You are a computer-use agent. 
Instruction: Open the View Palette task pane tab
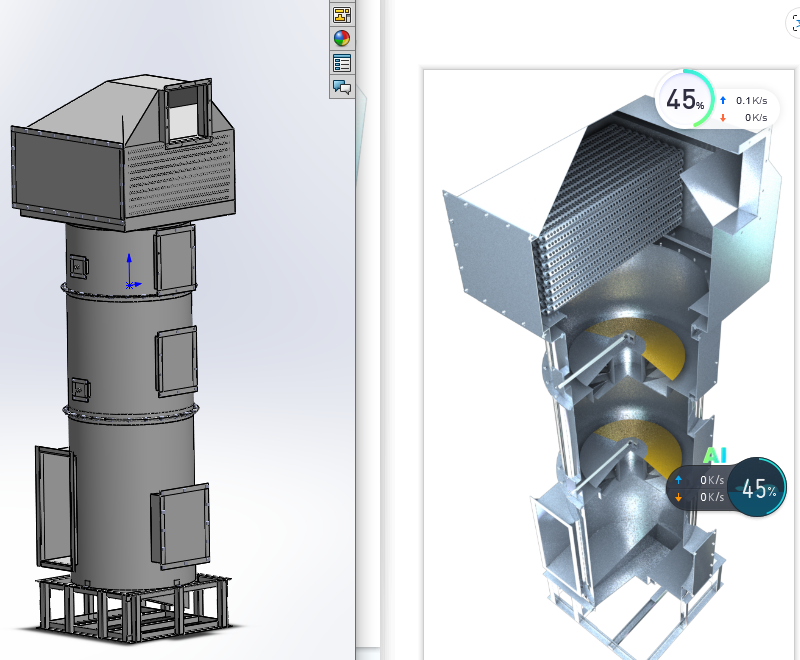click(x=342, y=15)
